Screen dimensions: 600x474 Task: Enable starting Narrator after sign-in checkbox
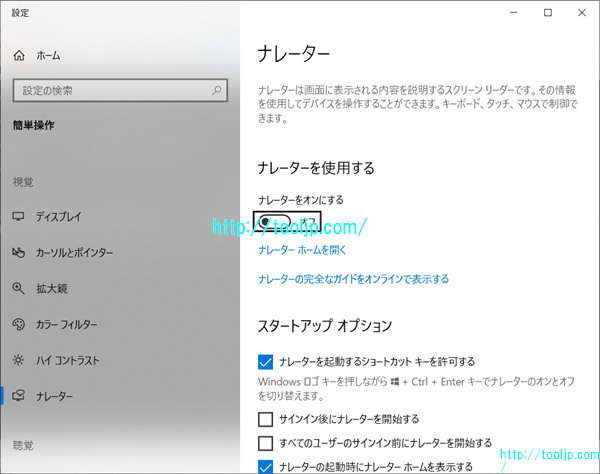coord(266,419)
